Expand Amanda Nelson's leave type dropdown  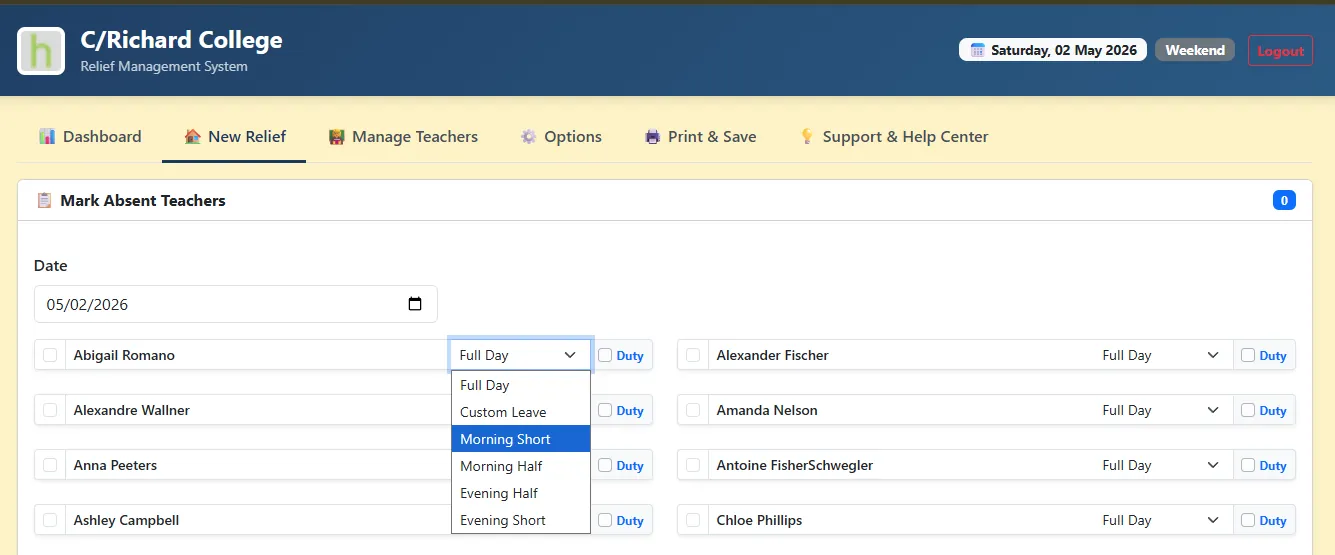coord(1163,410)
